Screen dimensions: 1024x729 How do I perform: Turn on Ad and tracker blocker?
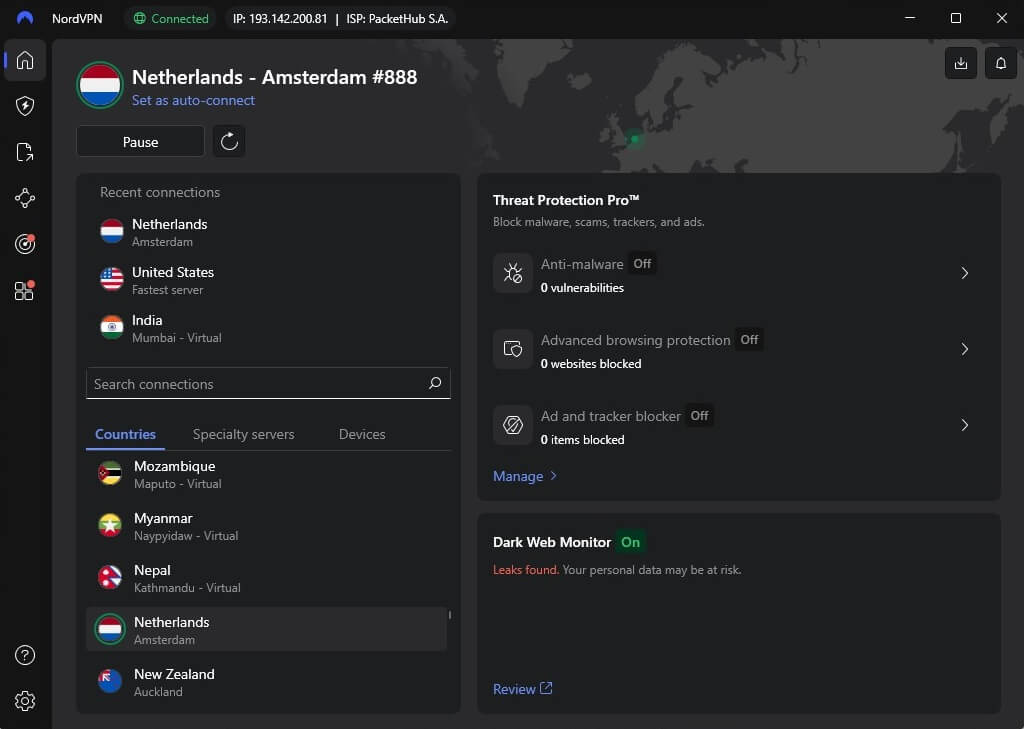(699, 416)
